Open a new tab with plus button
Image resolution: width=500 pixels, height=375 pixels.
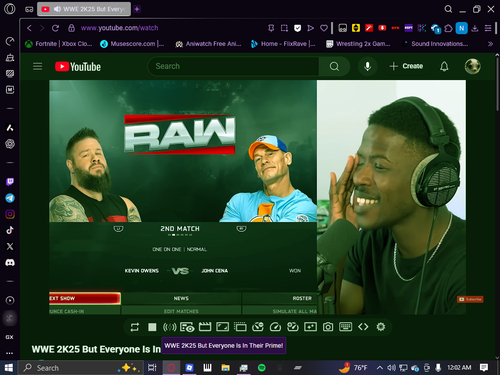tap(137, 9)
